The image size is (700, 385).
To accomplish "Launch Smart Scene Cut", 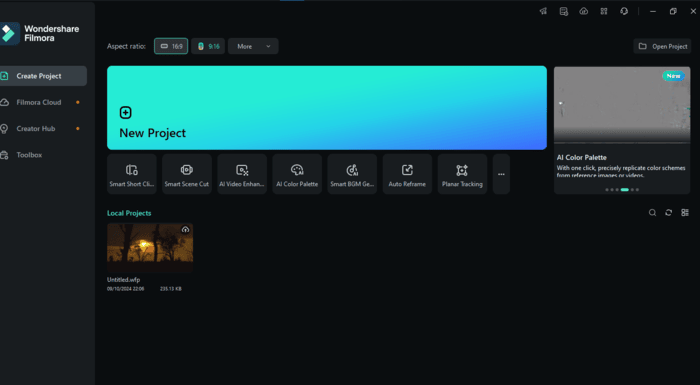I will 187,174.
